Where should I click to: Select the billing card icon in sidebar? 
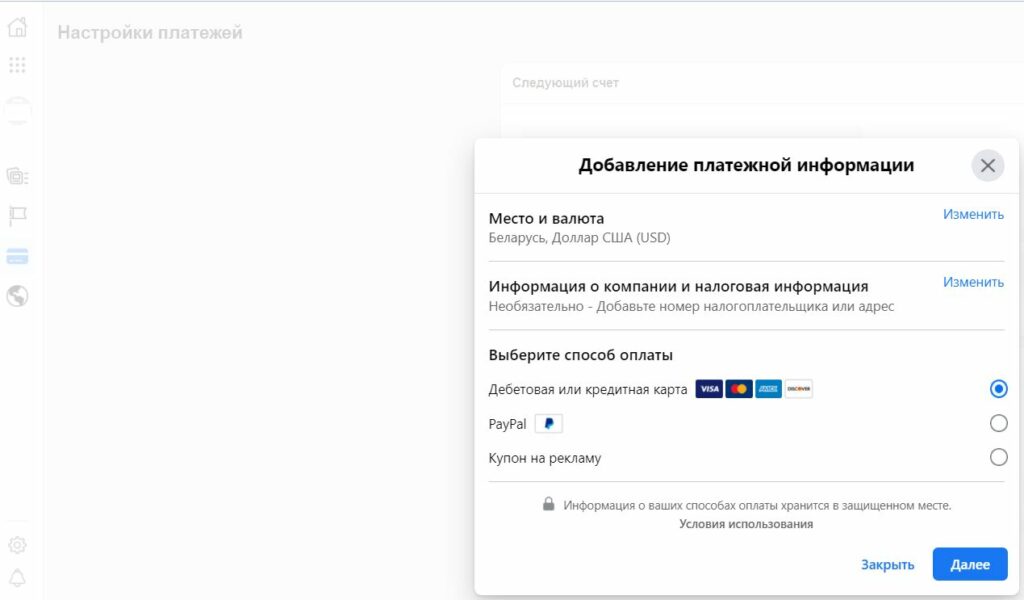[18, 257]
